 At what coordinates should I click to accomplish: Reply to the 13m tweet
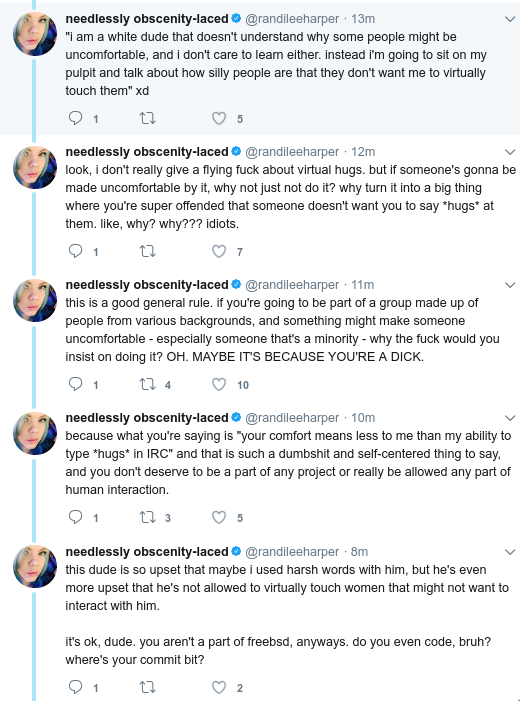[x=75, y=118]
